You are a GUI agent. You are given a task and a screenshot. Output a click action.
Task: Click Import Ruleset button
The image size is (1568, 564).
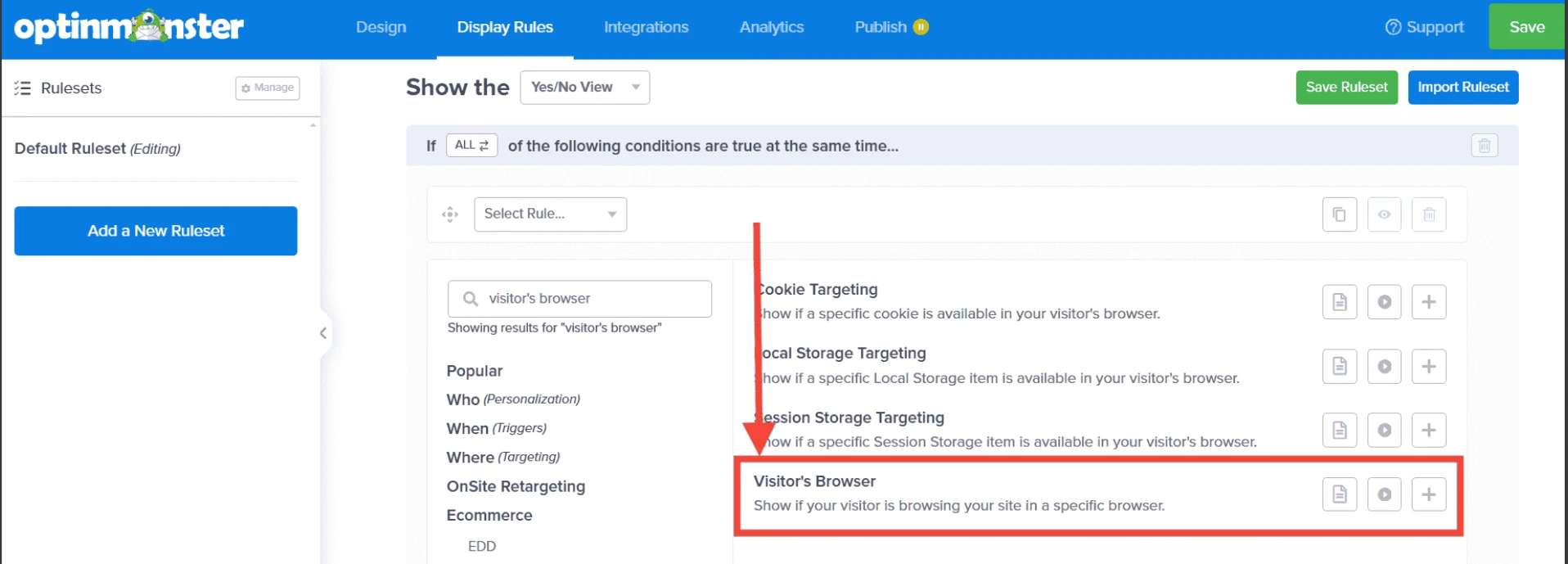click(1462, 88)
